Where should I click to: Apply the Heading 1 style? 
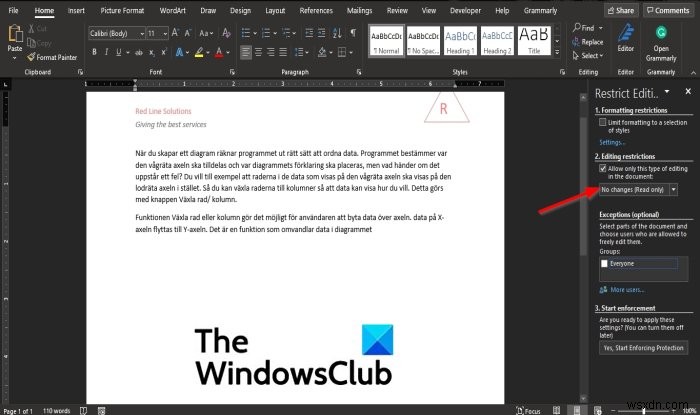[460, 41]
